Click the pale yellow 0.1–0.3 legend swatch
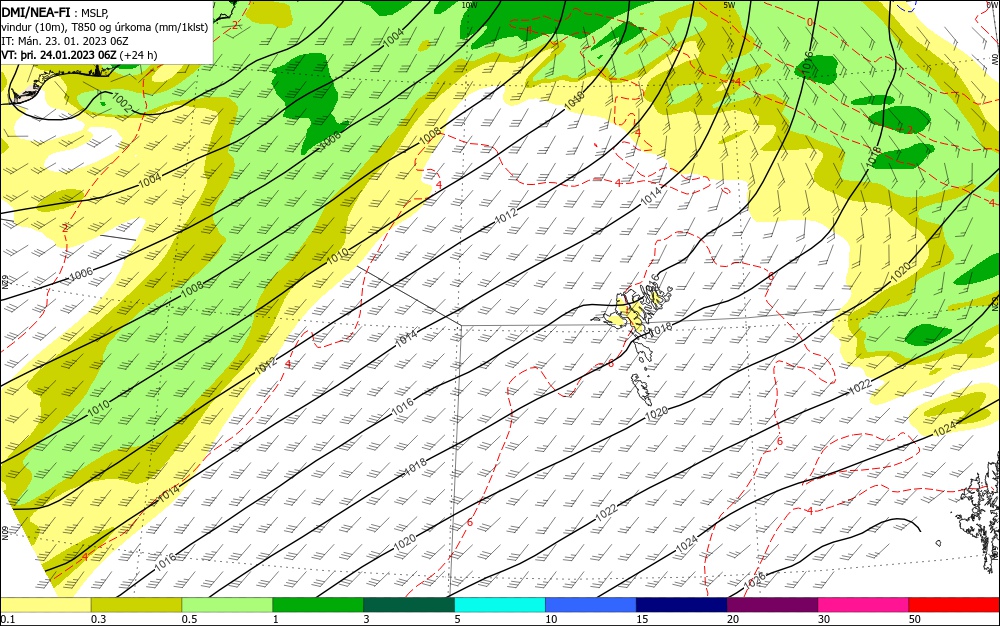 [x=45, y=605]
